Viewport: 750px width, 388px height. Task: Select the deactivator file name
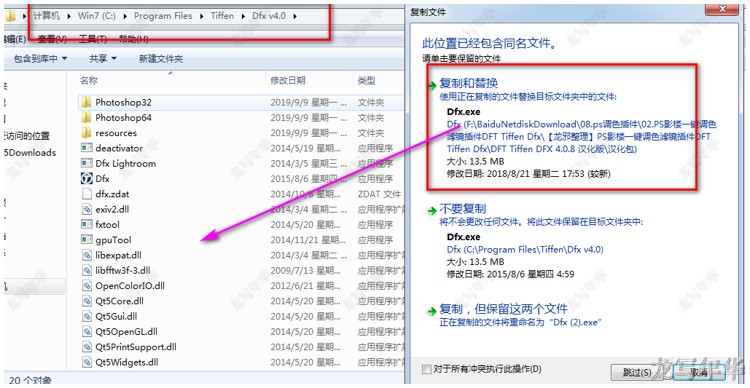(119, 148)
